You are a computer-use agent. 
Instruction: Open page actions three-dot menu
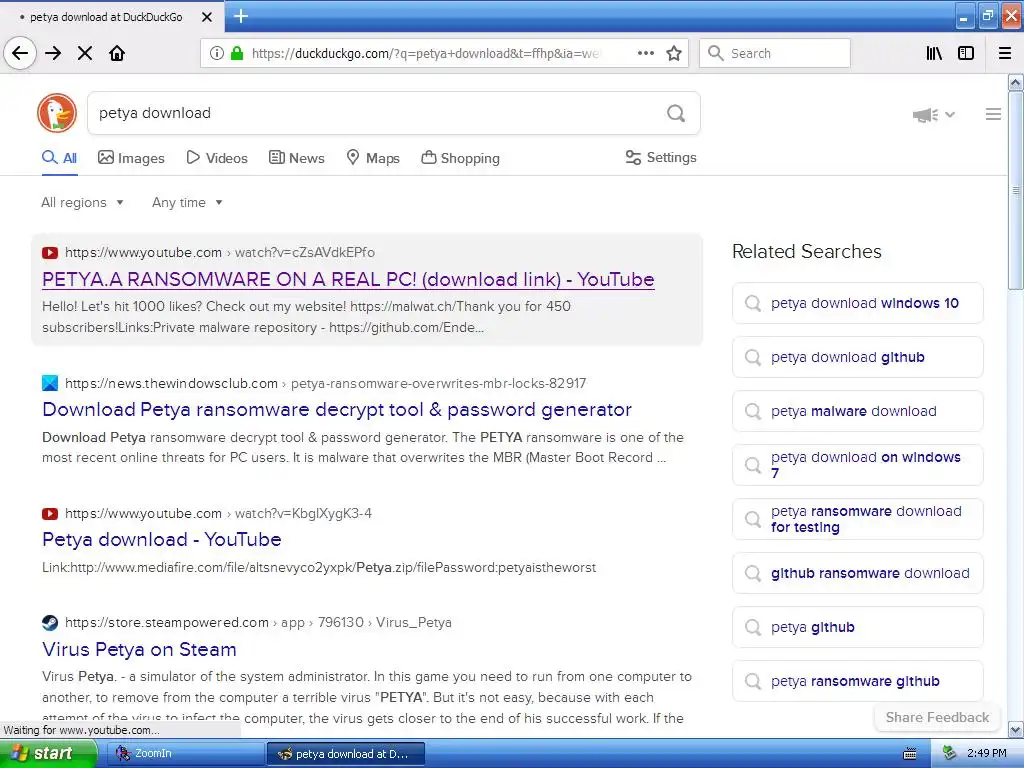point(645,53)
